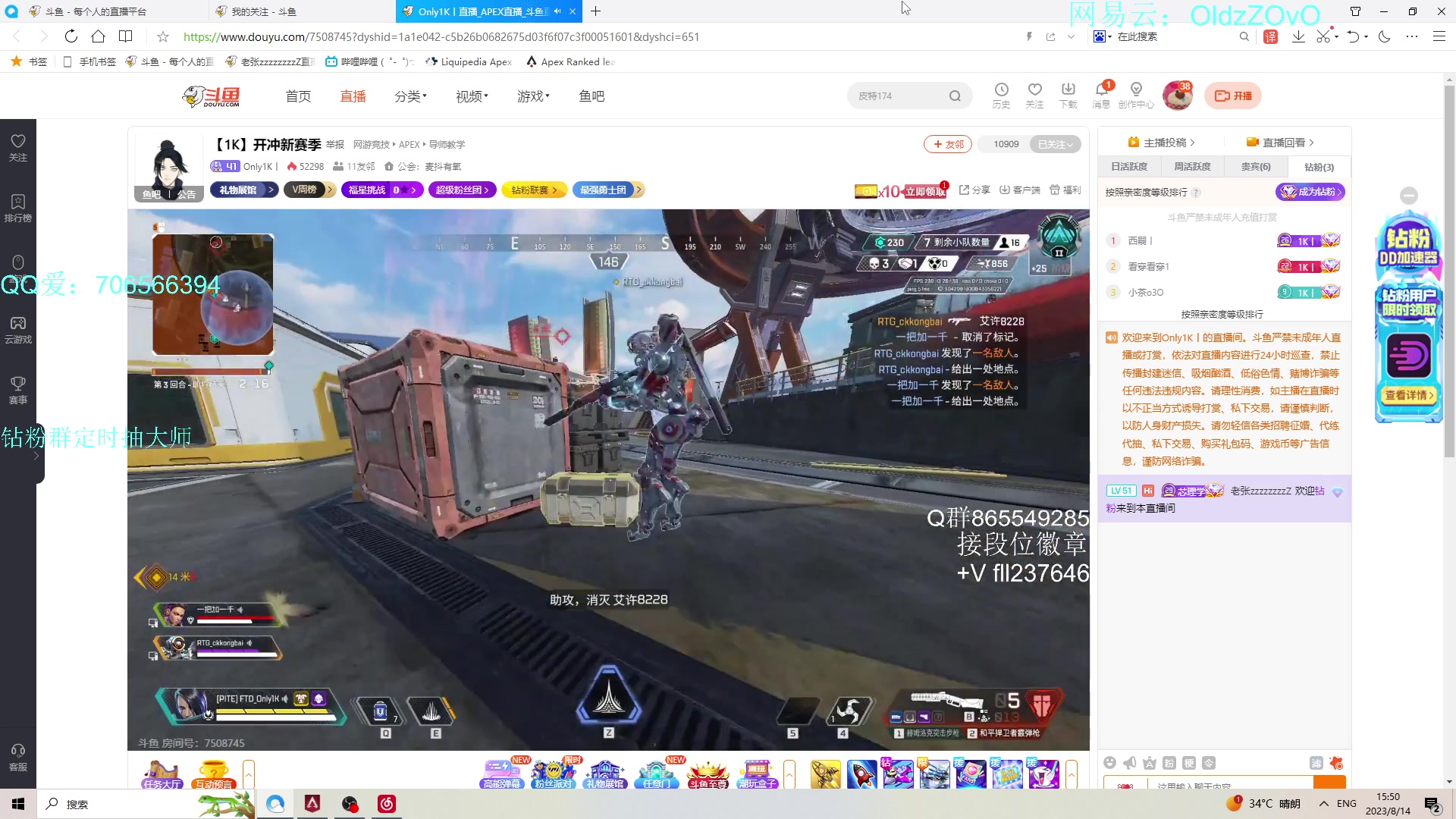1456x819 pixels.
Task: Open Windows Start menu
Action: coord(18,804)
